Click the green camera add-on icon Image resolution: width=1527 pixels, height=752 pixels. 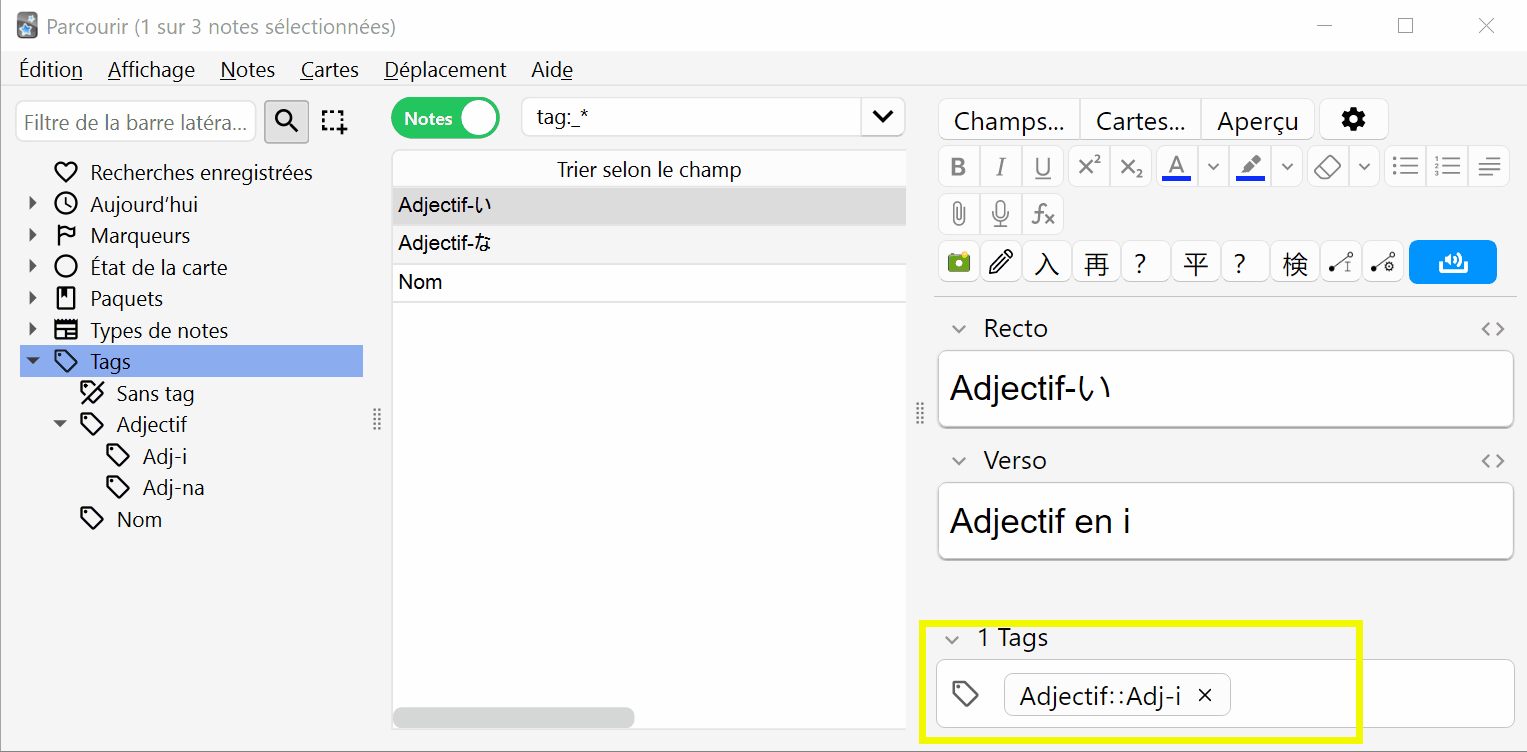click(x=958, y=262)
